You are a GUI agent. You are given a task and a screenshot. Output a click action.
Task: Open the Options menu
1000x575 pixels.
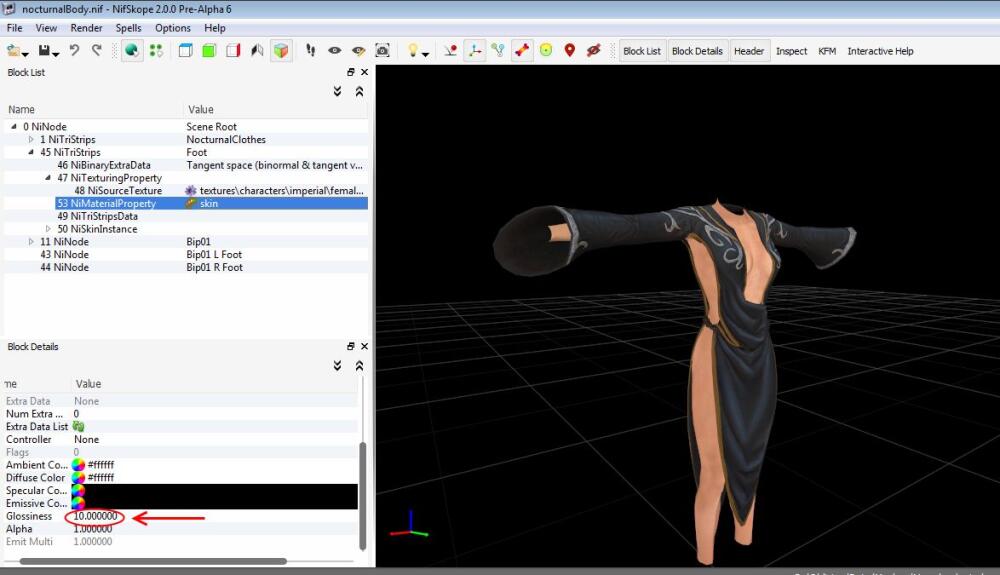173,28
